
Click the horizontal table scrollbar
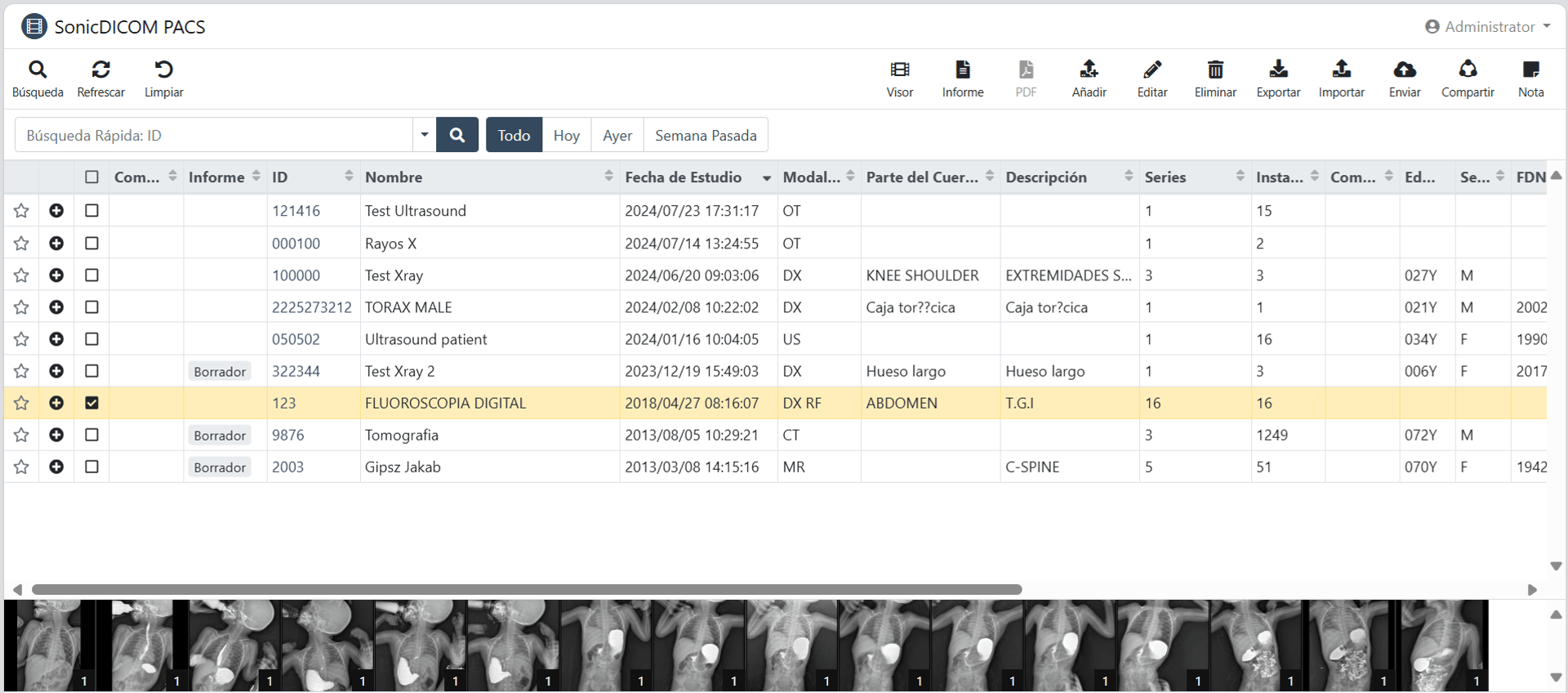(527, 589)
